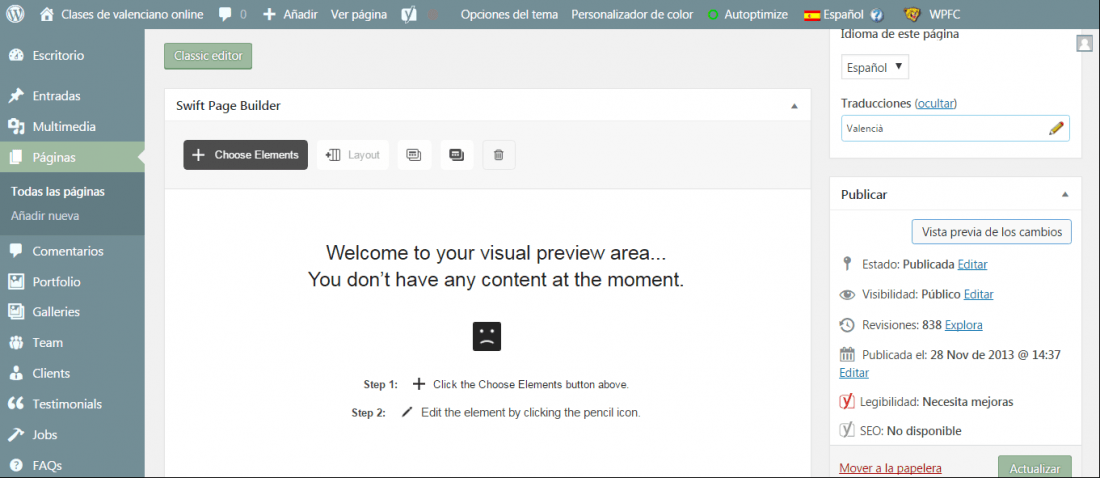
Task: Click Clases de valenciano online site name
Action: (133, 14)
